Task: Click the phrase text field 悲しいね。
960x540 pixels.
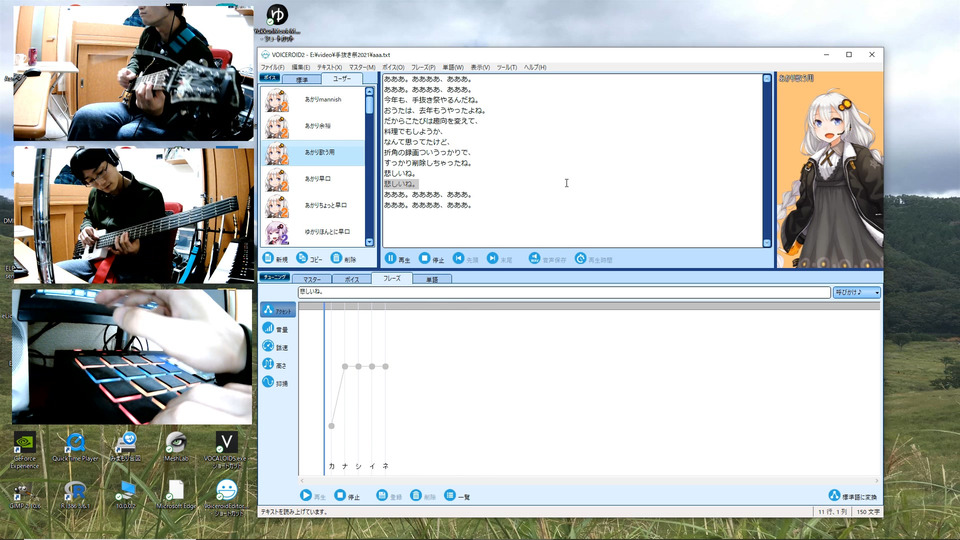Action: [564, 292]
